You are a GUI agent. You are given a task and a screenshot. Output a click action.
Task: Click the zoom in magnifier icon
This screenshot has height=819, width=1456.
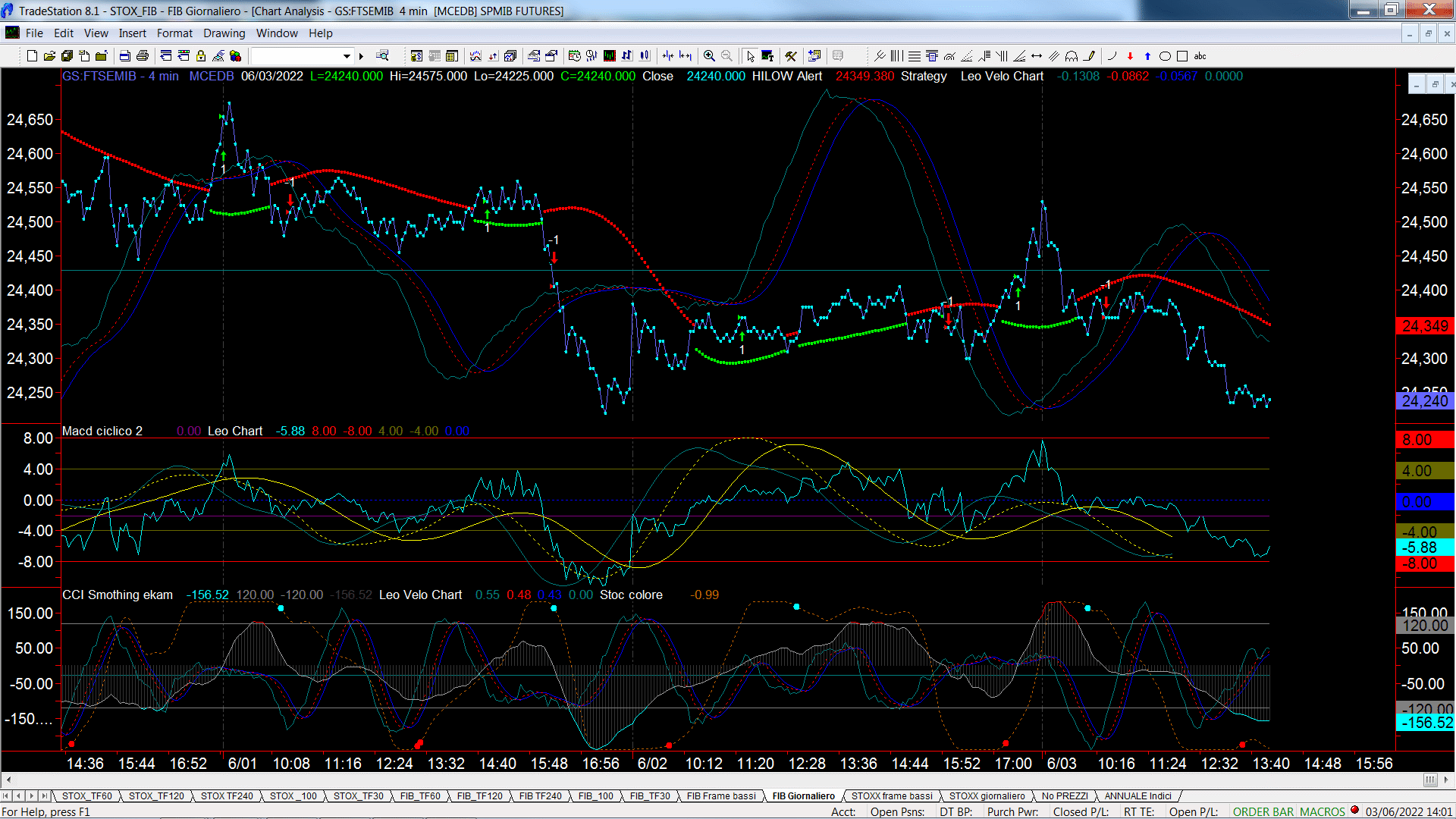[709, 56]
